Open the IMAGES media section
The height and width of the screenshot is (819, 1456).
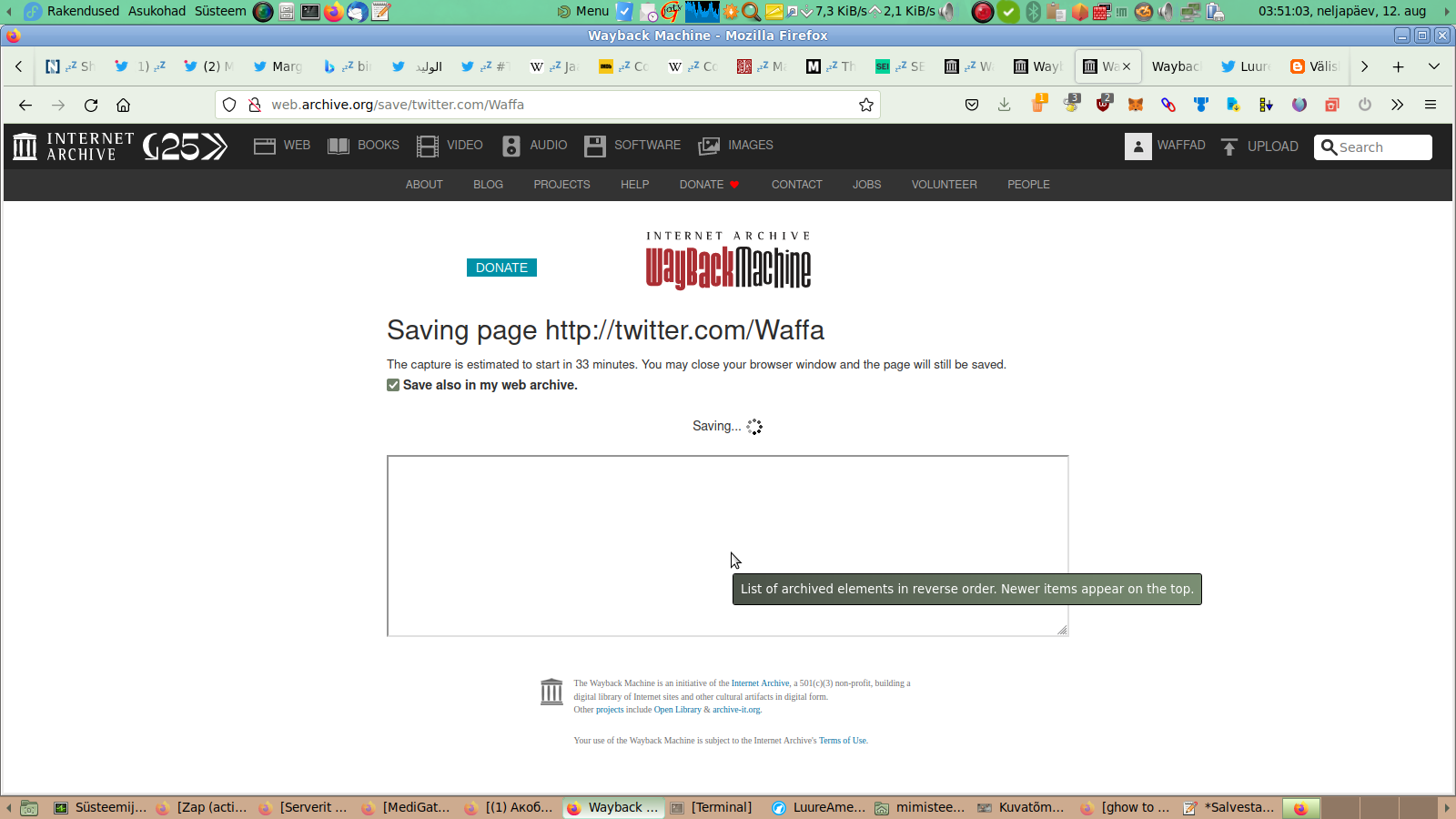tap(735, 146)
